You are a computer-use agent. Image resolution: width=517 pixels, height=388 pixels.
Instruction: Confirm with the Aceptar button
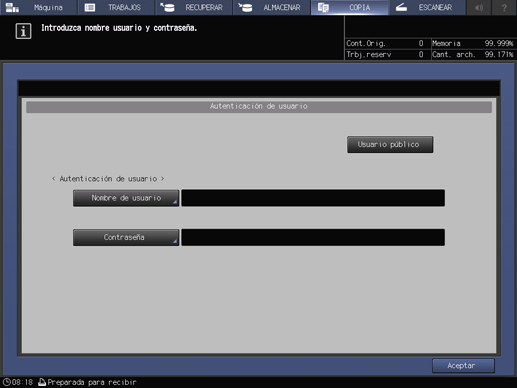pos(463,366)
